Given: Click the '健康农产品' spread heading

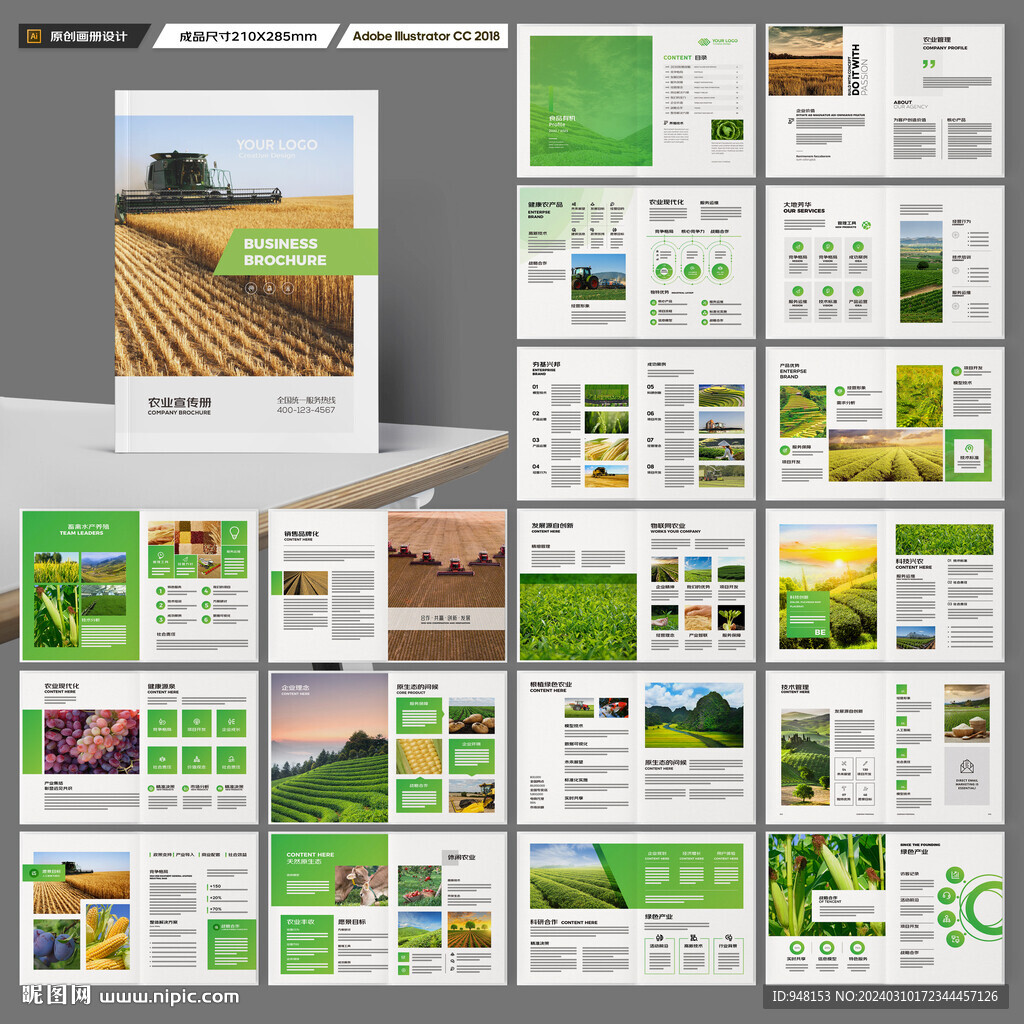Looking at the screenshot, I should click(545, 204).
